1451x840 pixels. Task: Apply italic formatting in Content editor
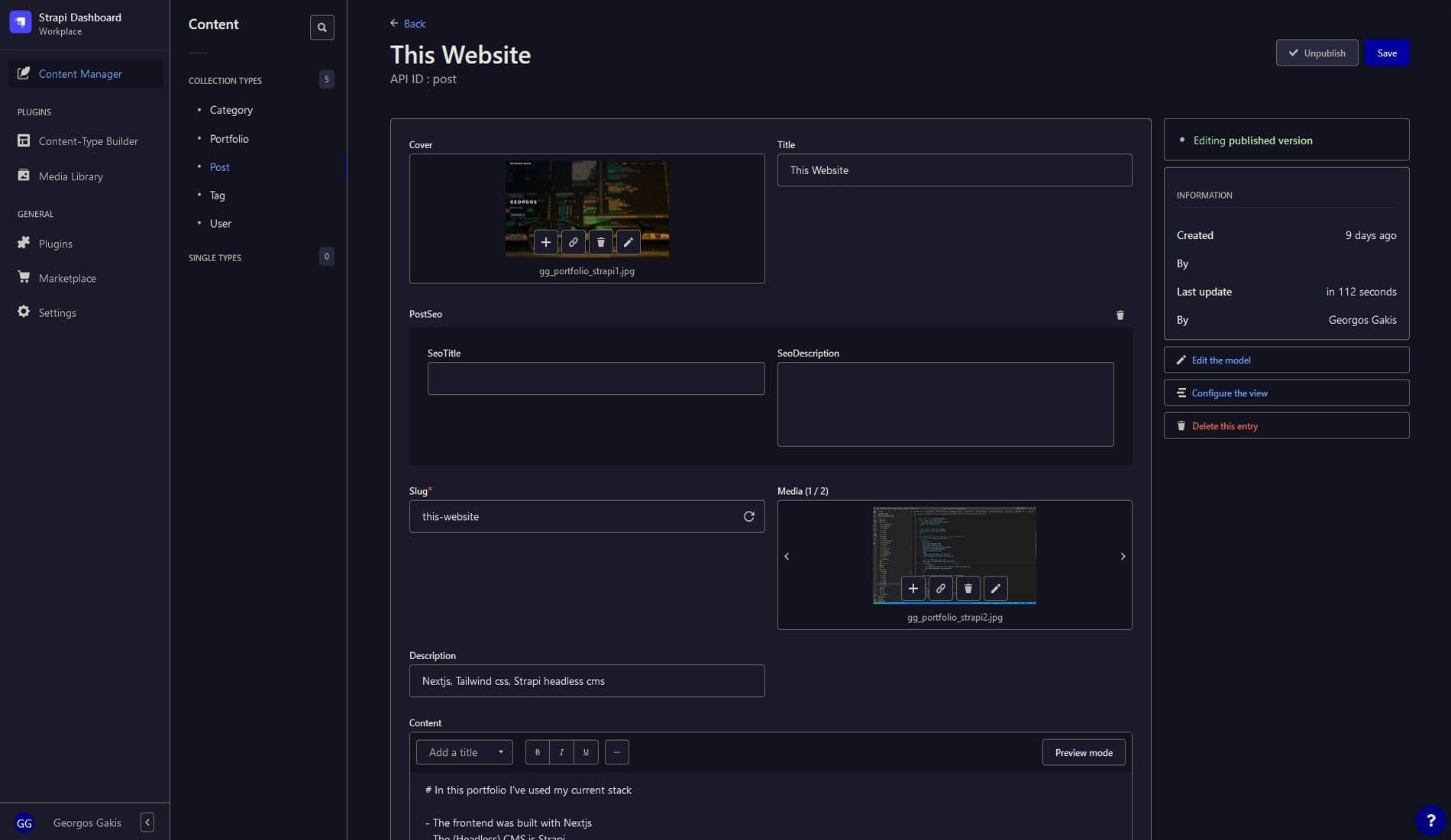(562, 752)
